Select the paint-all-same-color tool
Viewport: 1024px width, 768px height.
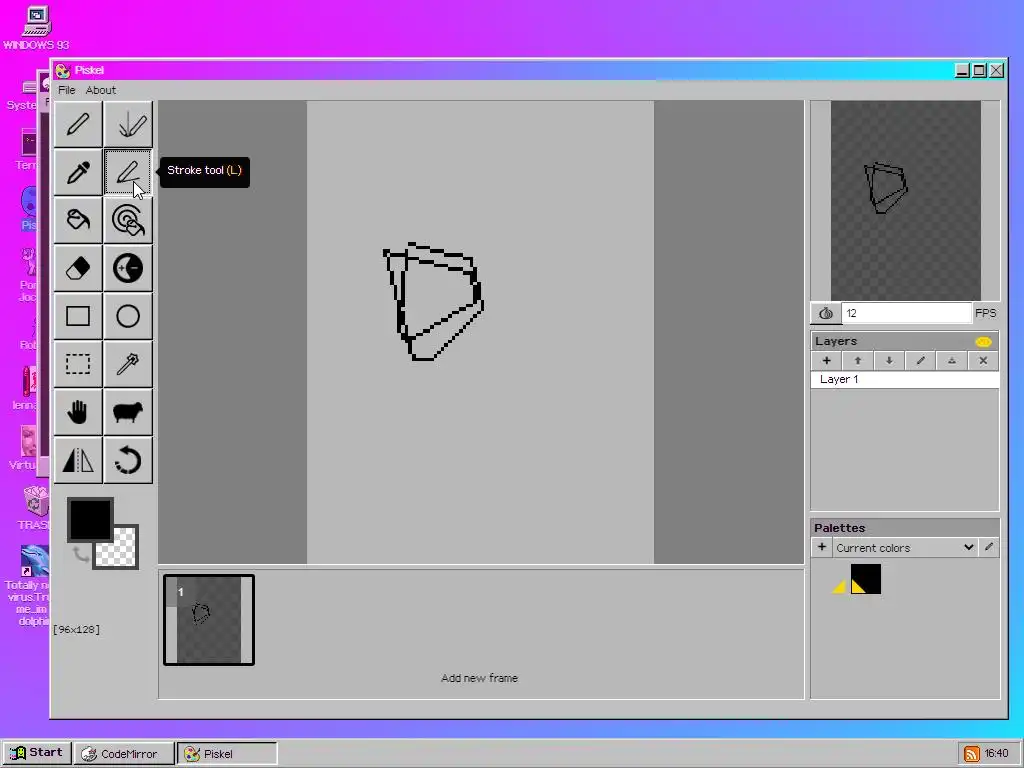click(128, 220)
